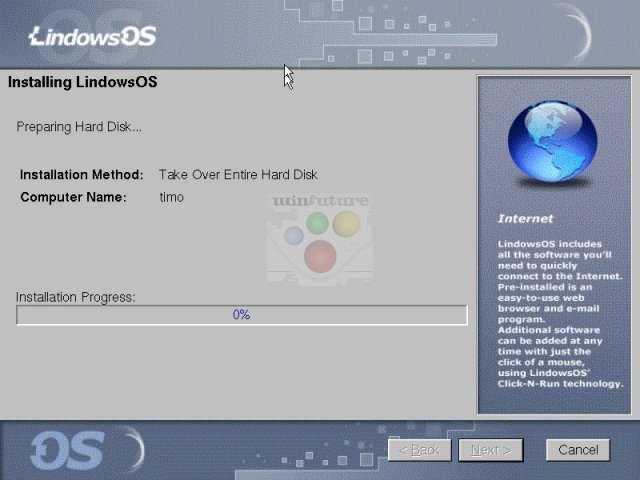Click the 'Computer Name:' label

[73, 197]
